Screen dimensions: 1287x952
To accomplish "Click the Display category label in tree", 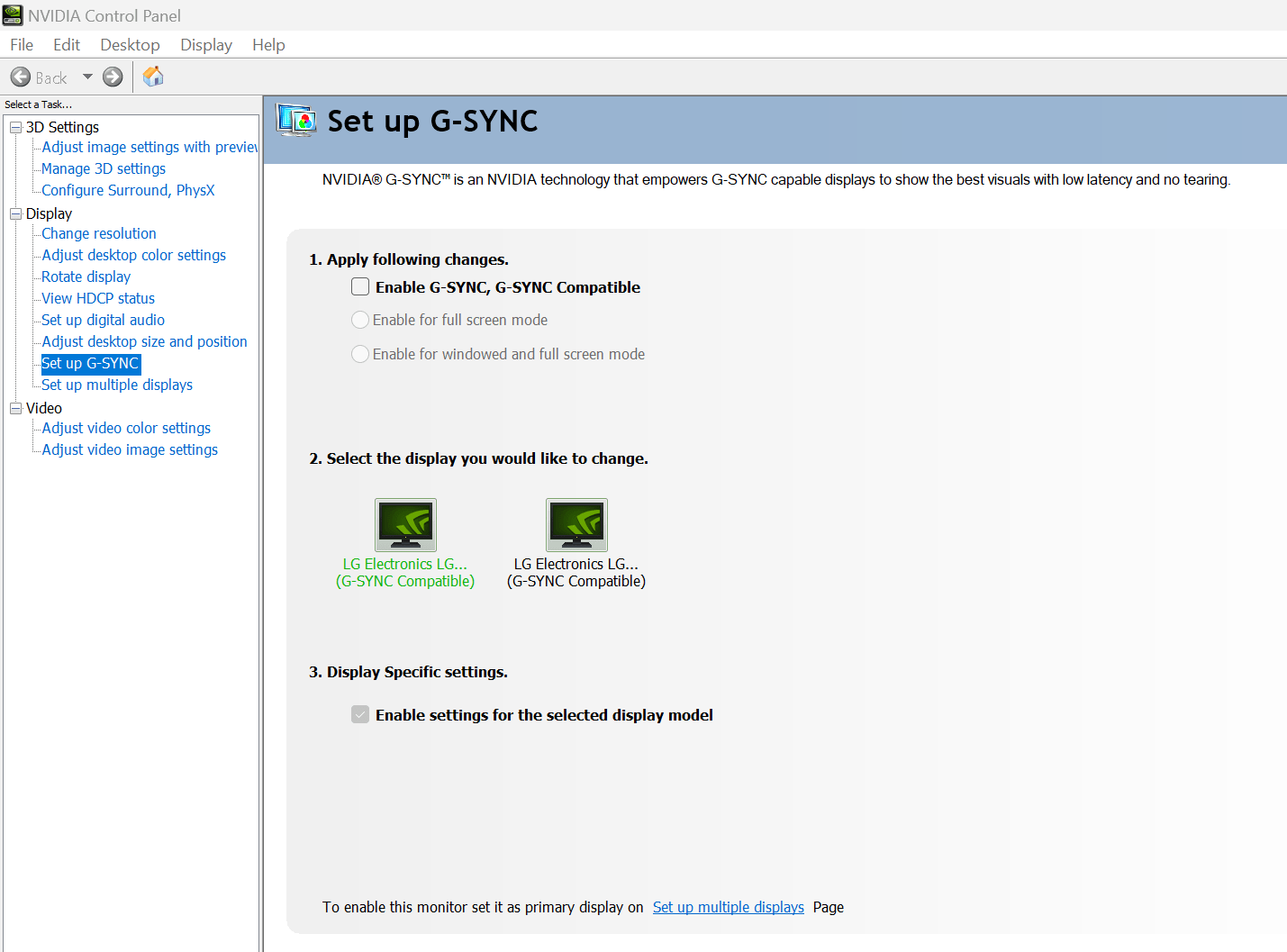I will pyautogui.click(x=49, y=213).
